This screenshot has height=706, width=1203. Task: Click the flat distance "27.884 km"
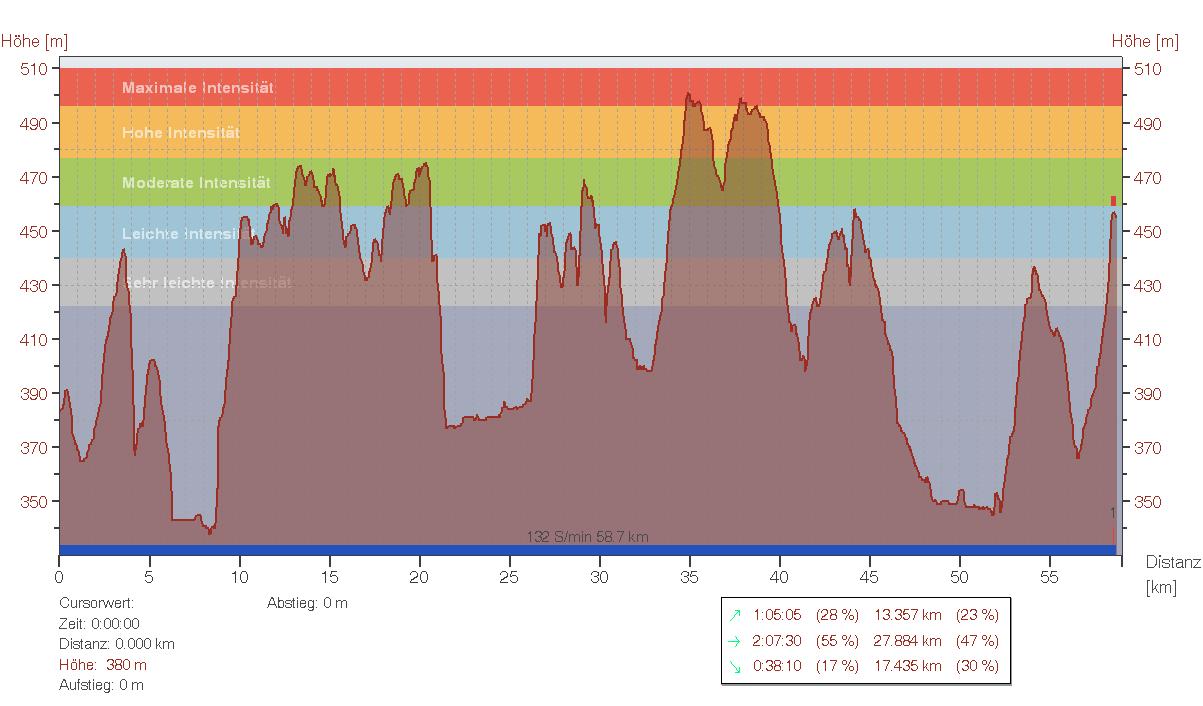908,641
